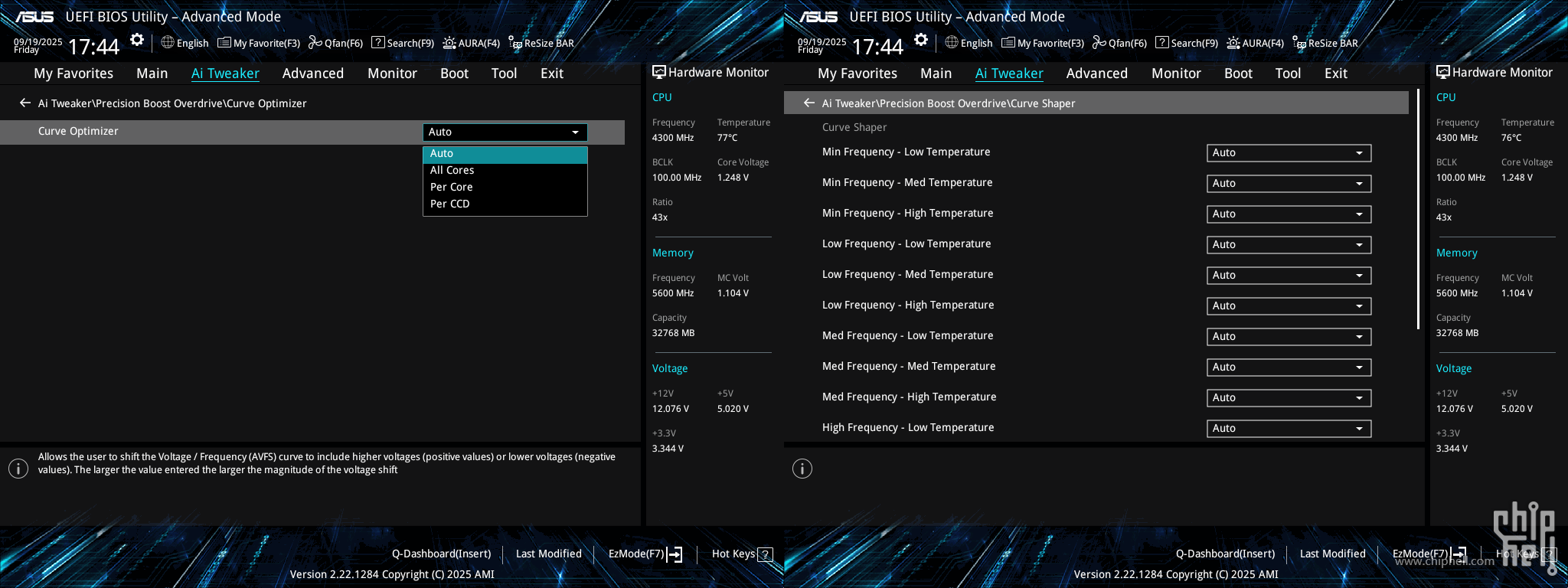Click EzMode(F7) switch icon in left BIOS

675,554
